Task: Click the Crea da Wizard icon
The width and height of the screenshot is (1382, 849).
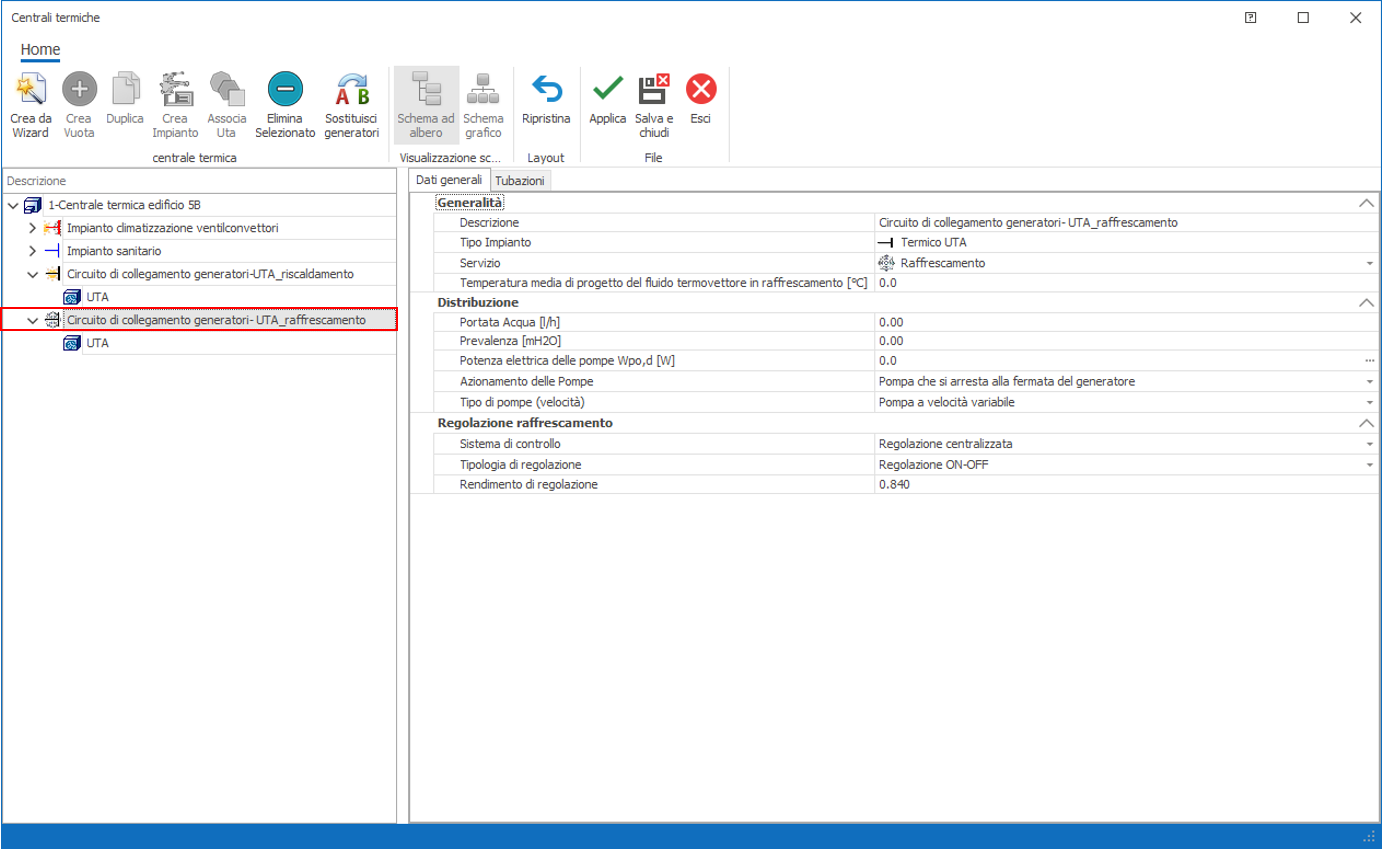Action: 30,91
